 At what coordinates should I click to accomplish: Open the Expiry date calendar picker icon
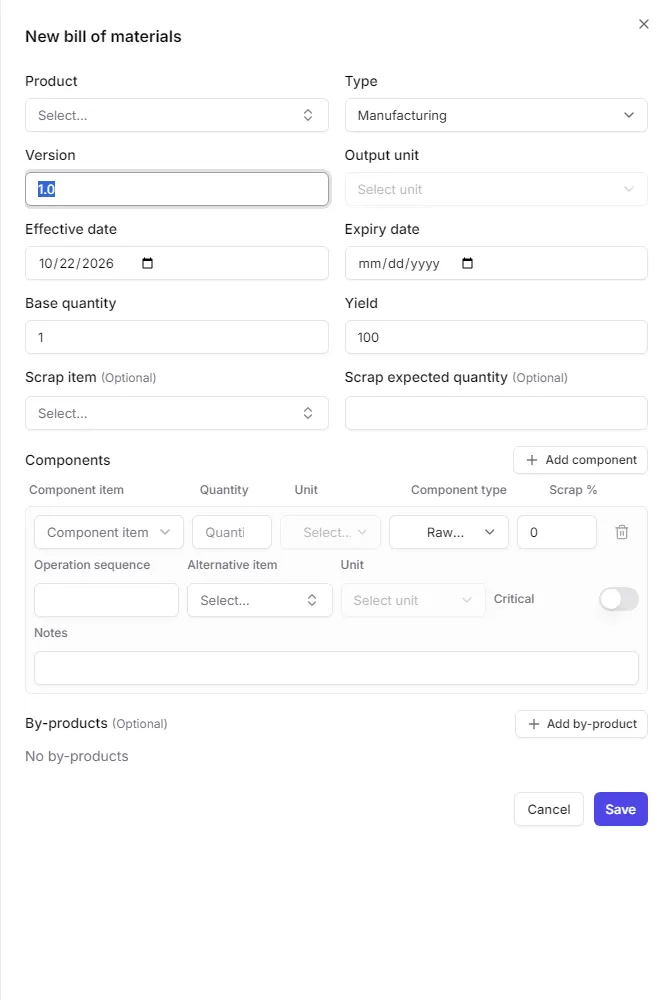pos(467,263)
